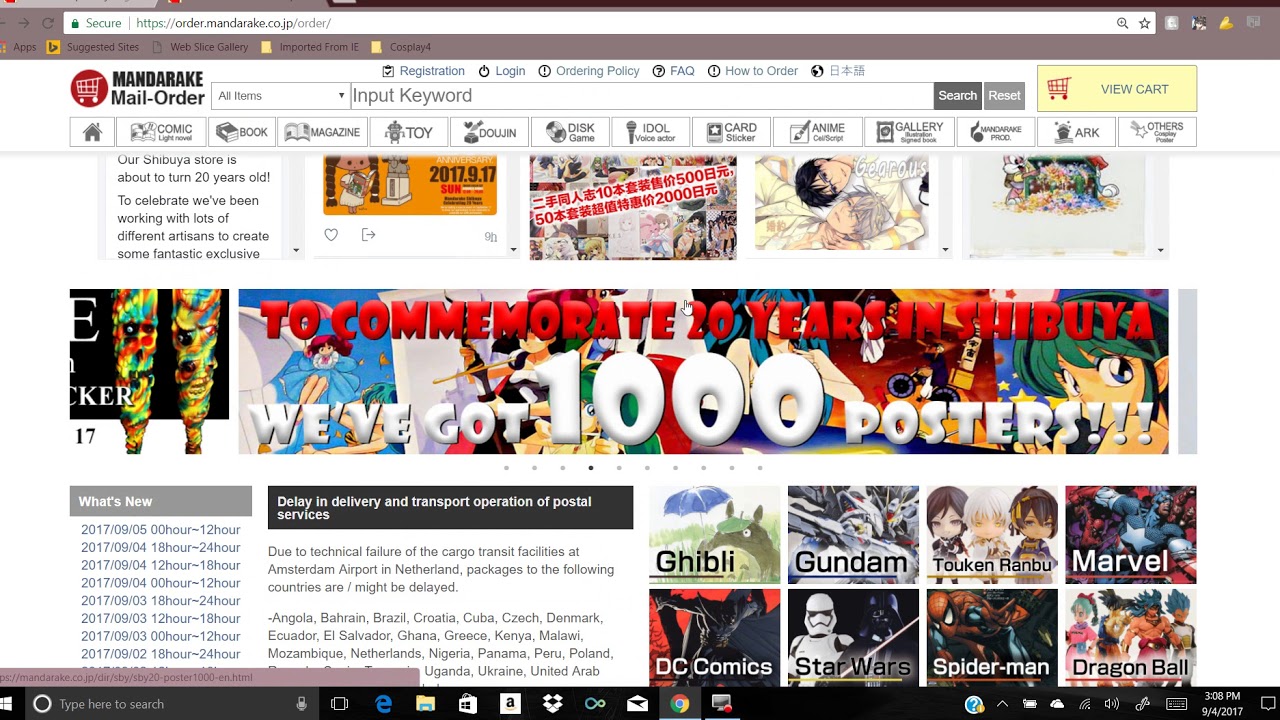Open the CARD Sticker category
The height and width of the screenshot is (720, 1280).
click(731, 132)
